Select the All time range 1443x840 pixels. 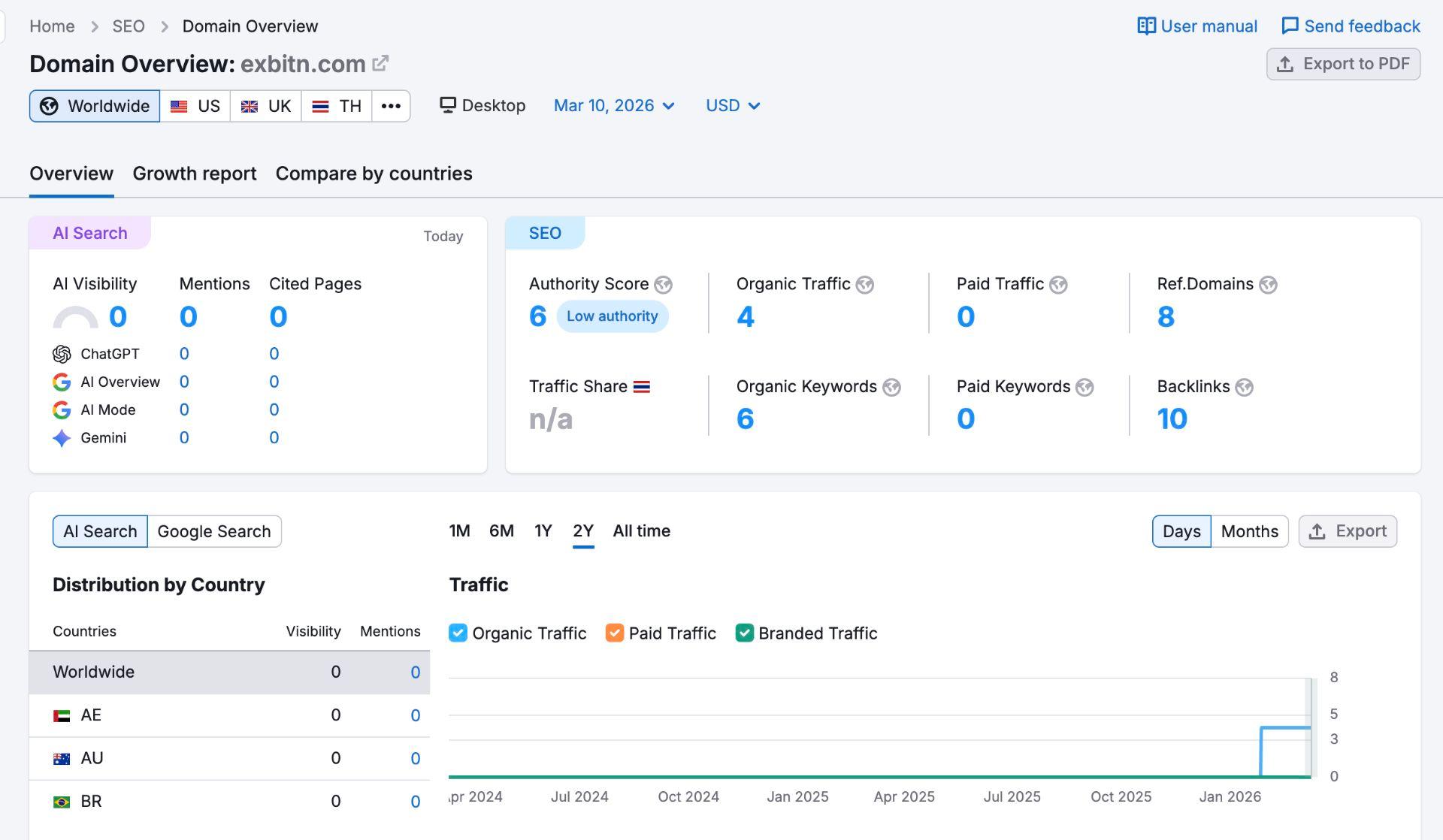tap(641, 531)
